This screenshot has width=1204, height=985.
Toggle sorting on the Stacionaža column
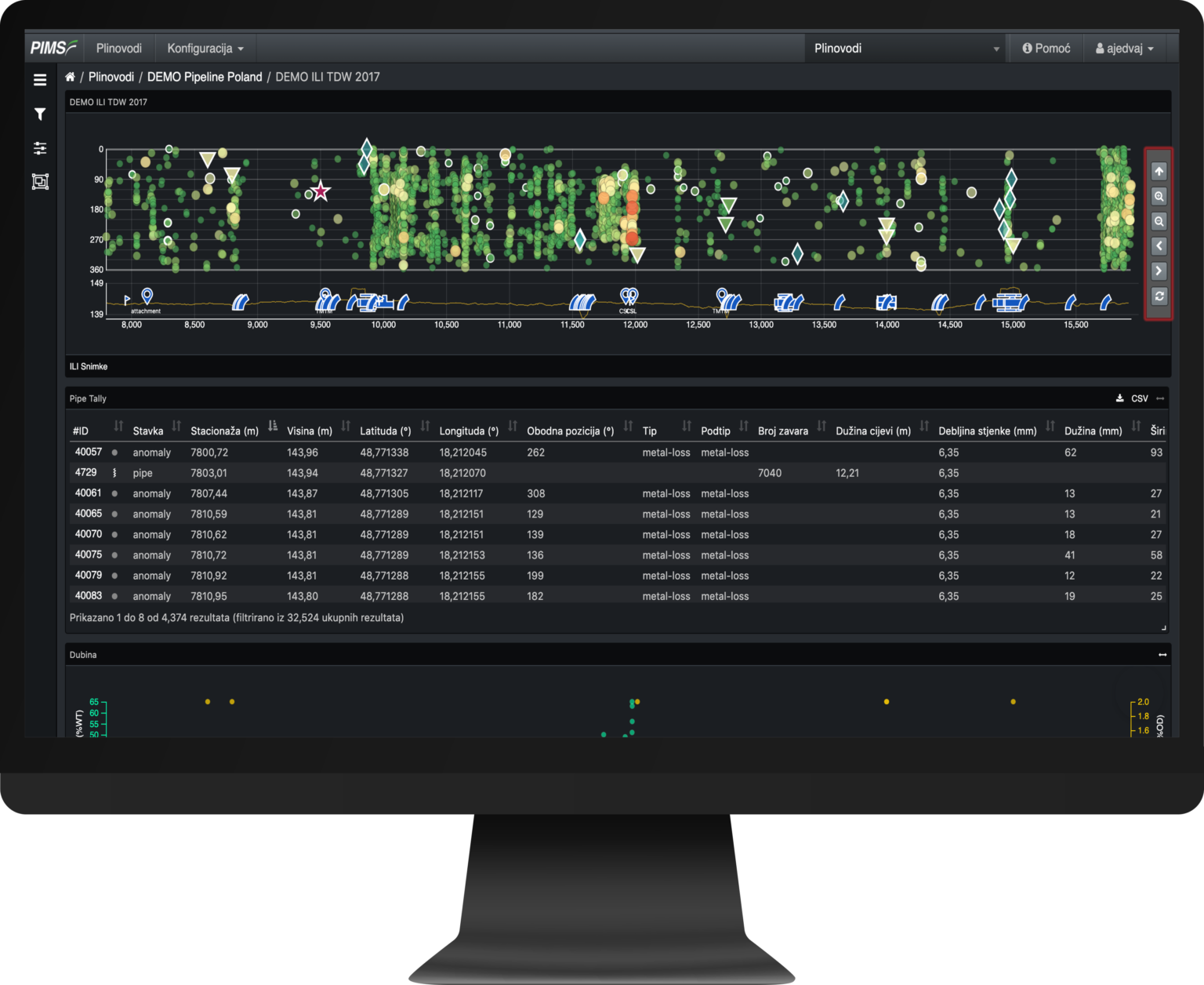coord(271,427)
